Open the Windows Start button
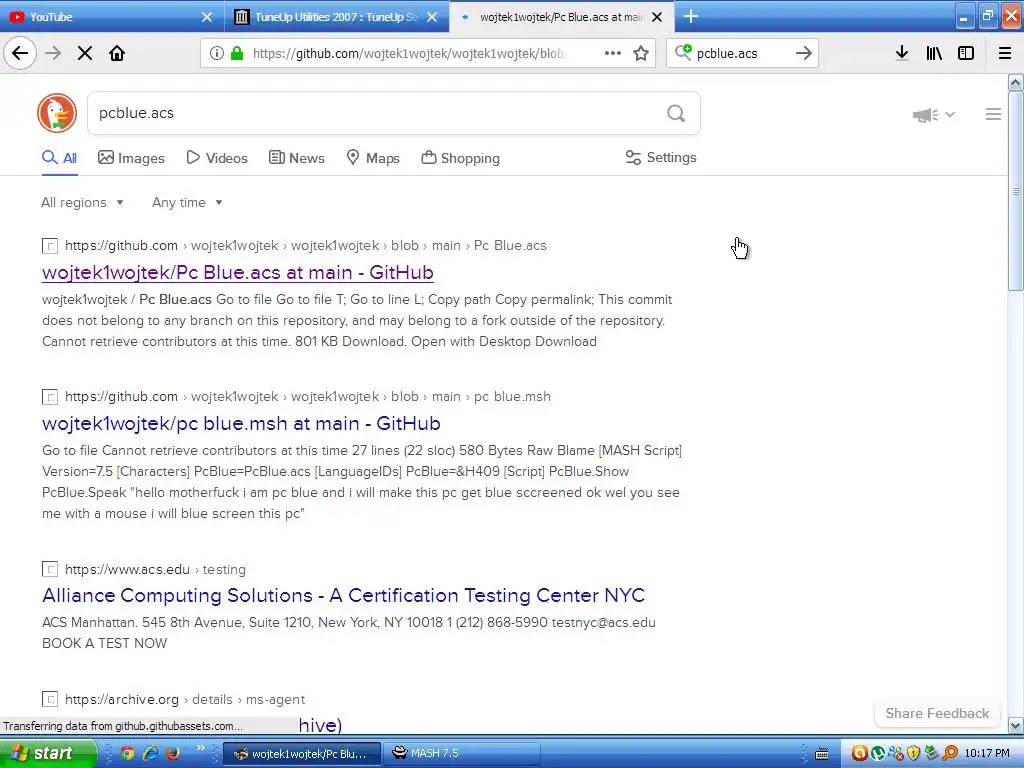The width and height of the screenshot is (1024, 768). pyautogui.click(x=48, y=753)
